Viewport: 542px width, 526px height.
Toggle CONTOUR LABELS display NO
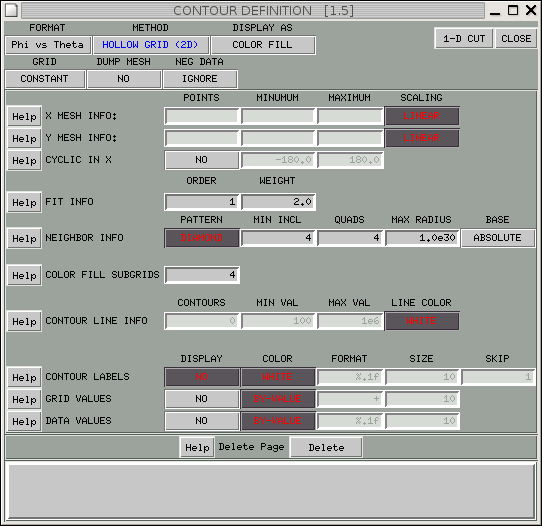(x=202, y=377)
